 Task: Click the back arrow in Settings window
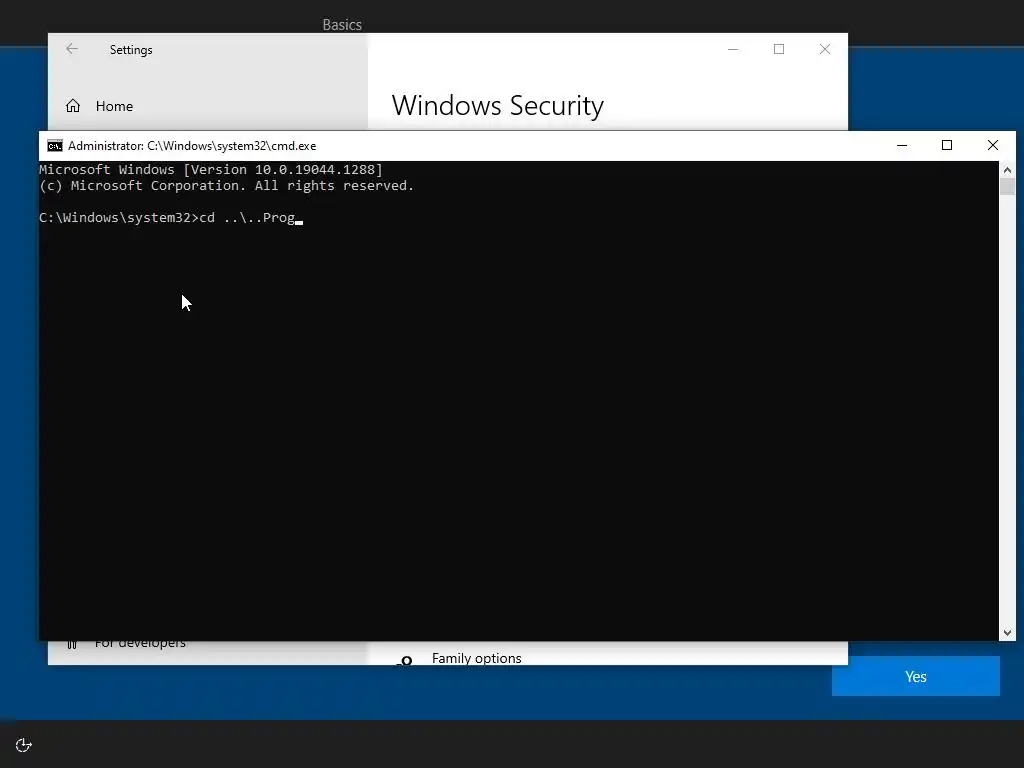pos(72,49)
